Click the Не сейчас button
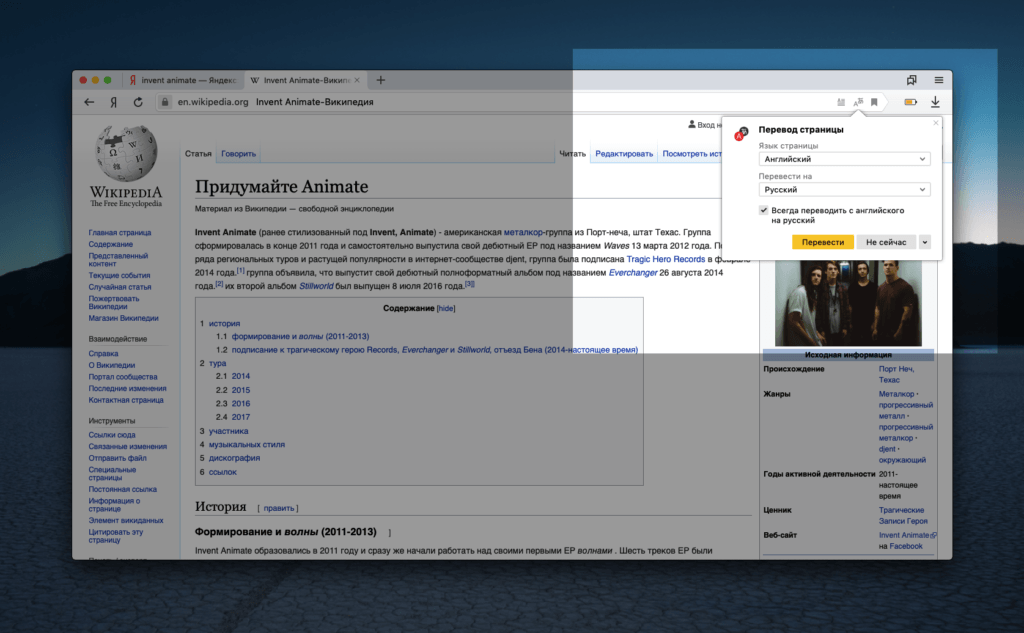This screenshot has height=633, width=1024. click(x=886, y=242)
